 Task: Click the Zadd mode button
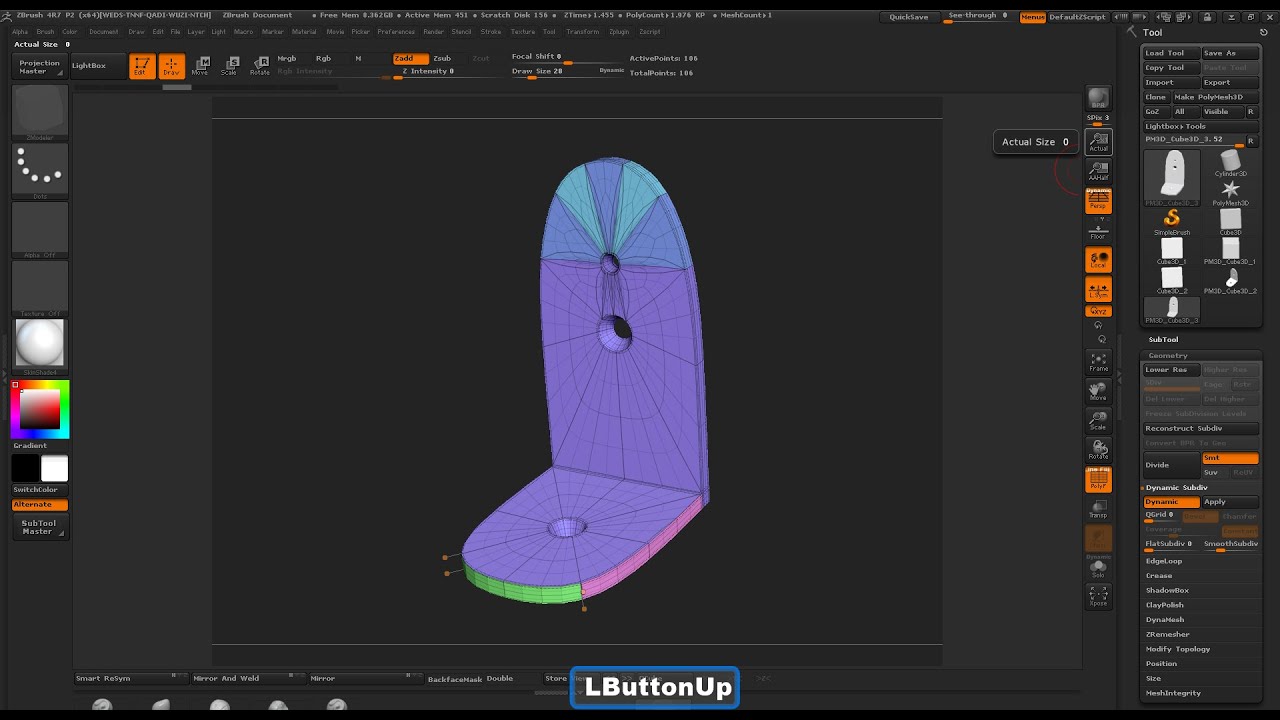(410, 58)
